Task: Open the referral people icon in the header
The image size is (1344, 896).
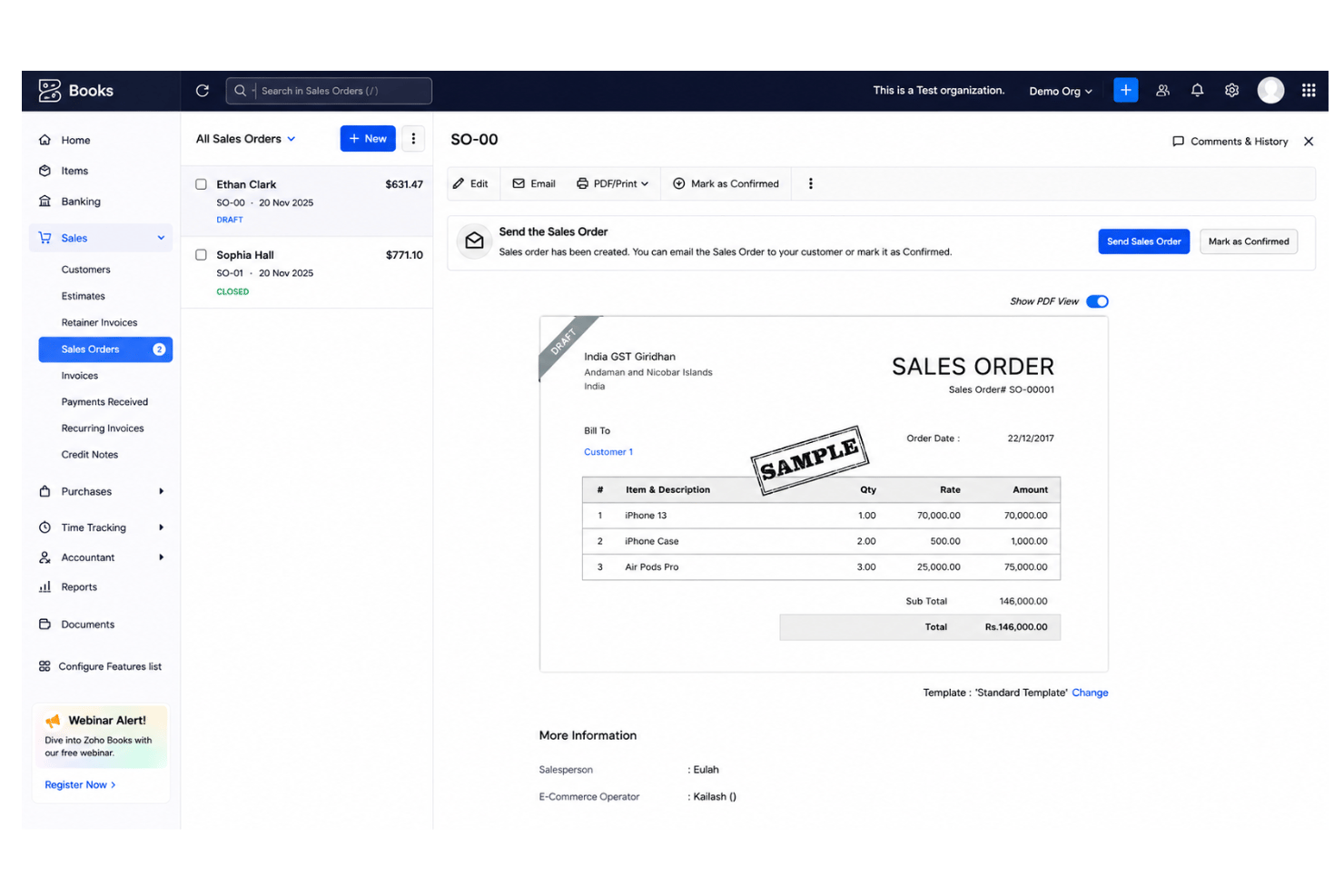Action: click(x=1162, y=91)
